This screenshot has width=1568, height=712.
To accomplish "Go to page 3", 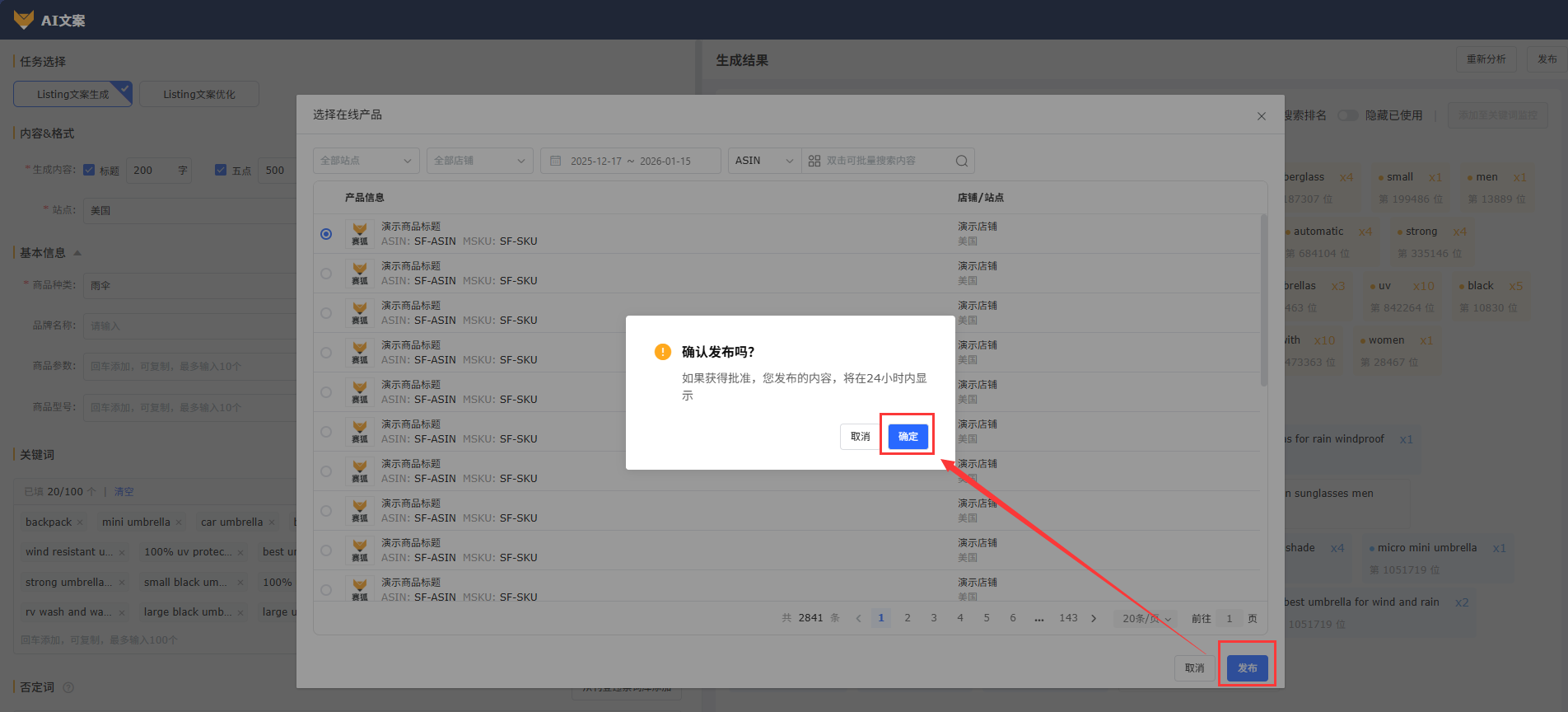I will point(934,618).
